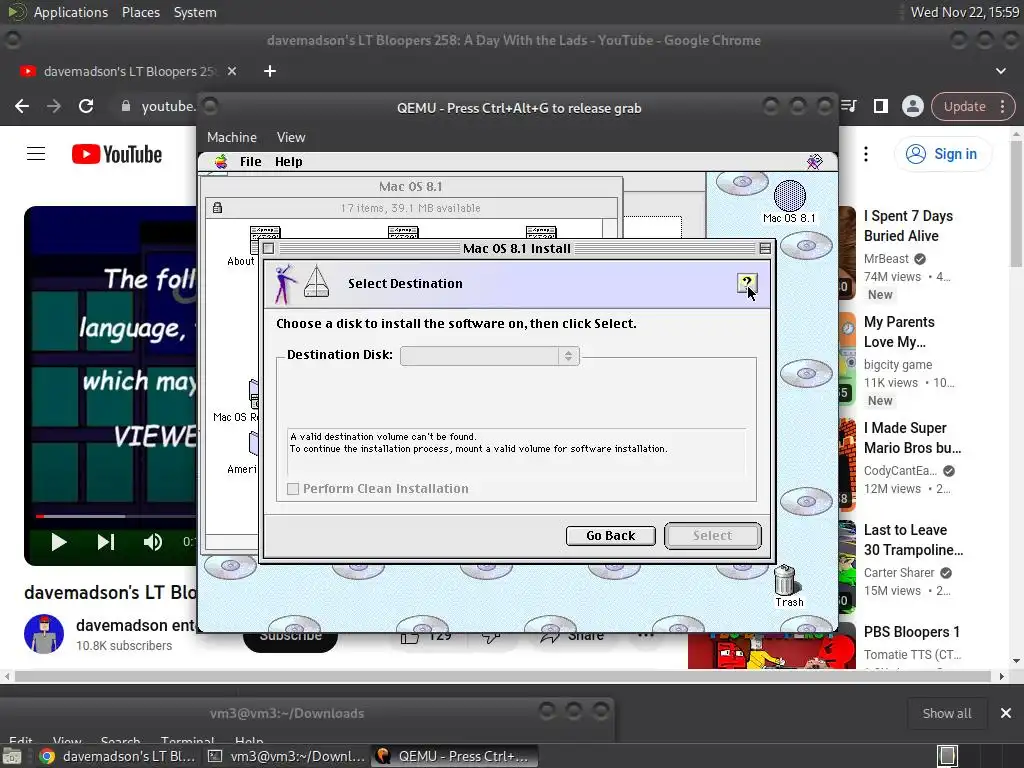
Task: Open Chrome Update menu dots
Action: click(x=1002, y=106)
